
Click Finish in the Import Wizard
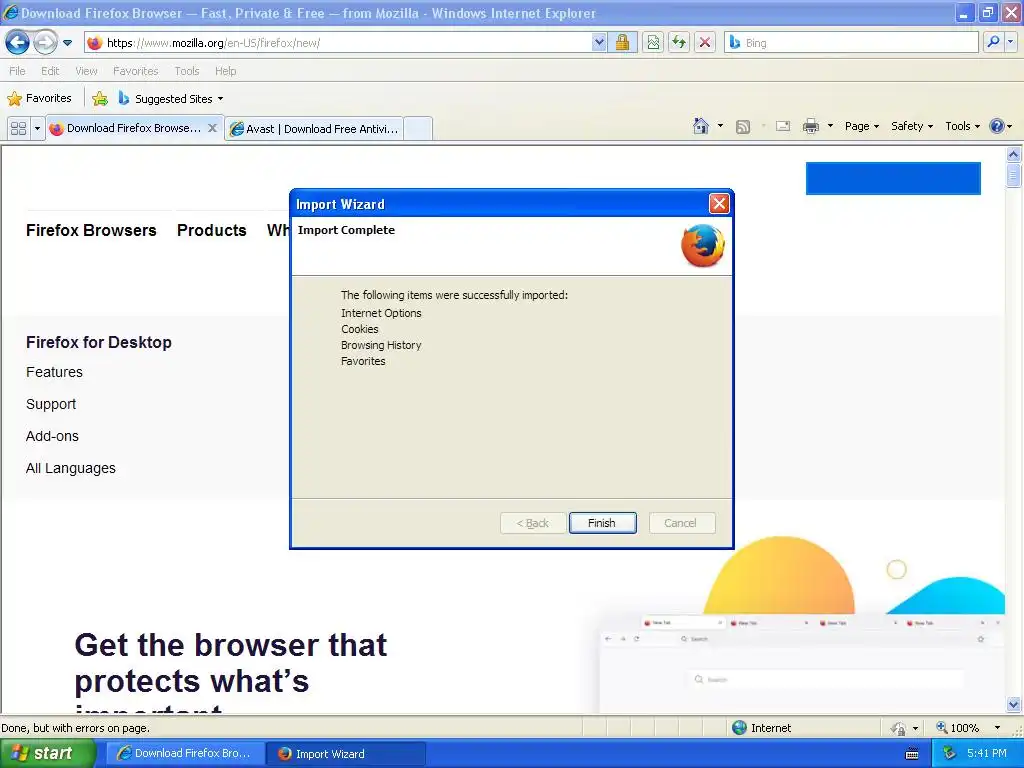tap(602, 523)
